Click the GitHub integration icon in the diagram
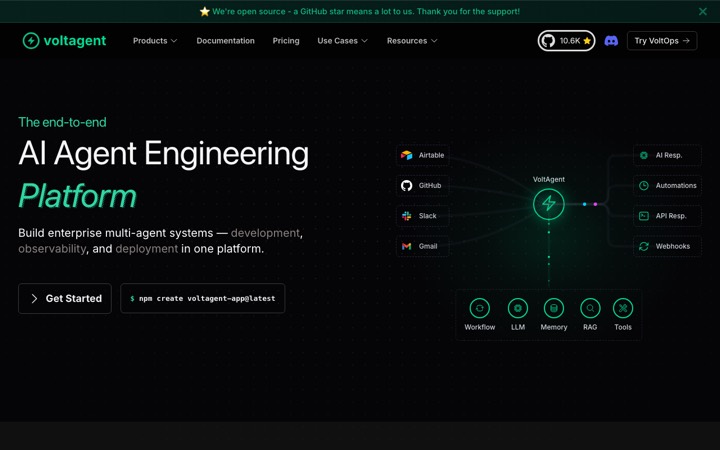This screenshot has height=450, width=720. (x=406, y=186)
